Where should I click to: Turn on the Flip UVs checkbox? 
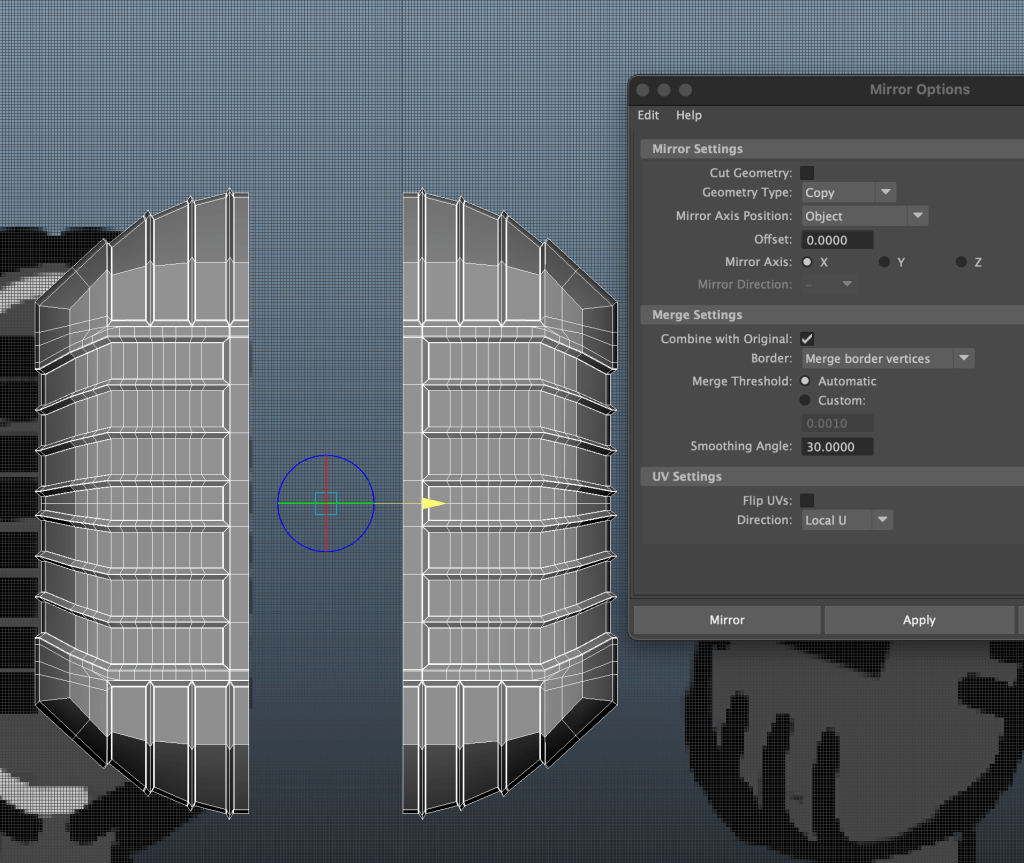point(807,500)
